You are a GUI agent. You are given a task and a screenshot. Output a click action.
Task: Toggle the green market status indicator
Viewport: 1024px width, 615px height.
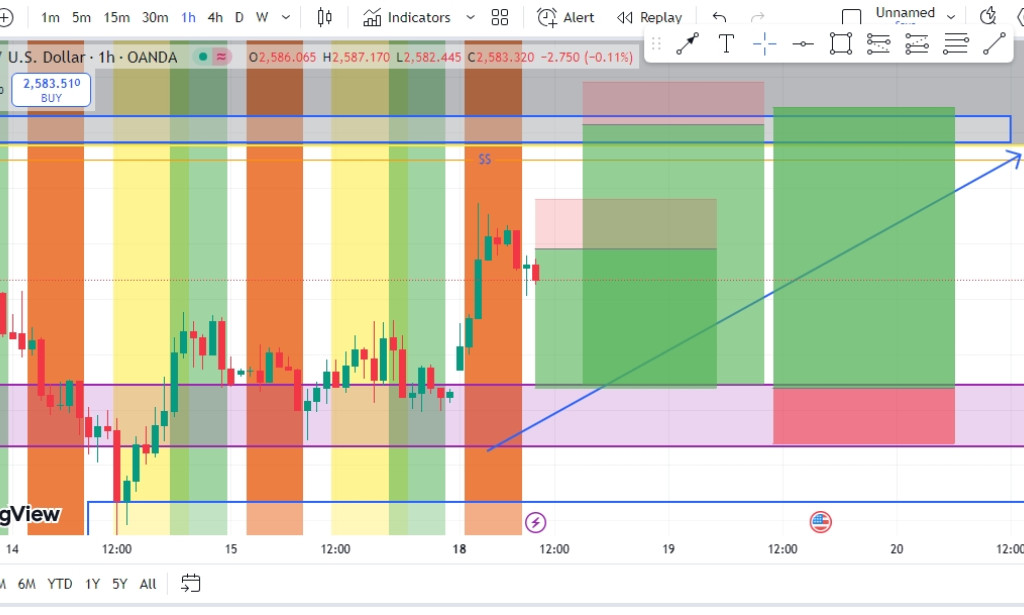pyautogui.click(x=203, y=57)
